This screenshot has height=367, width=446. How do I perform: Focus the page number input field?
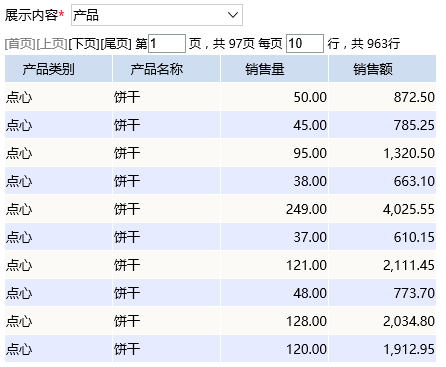pyautogui.click(x=167, y=43)
